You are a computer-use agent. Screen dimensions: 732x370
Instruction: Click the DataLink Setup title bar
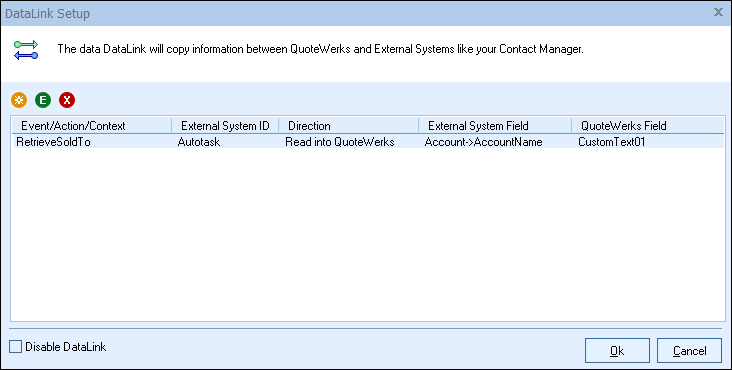click(355, 13)
